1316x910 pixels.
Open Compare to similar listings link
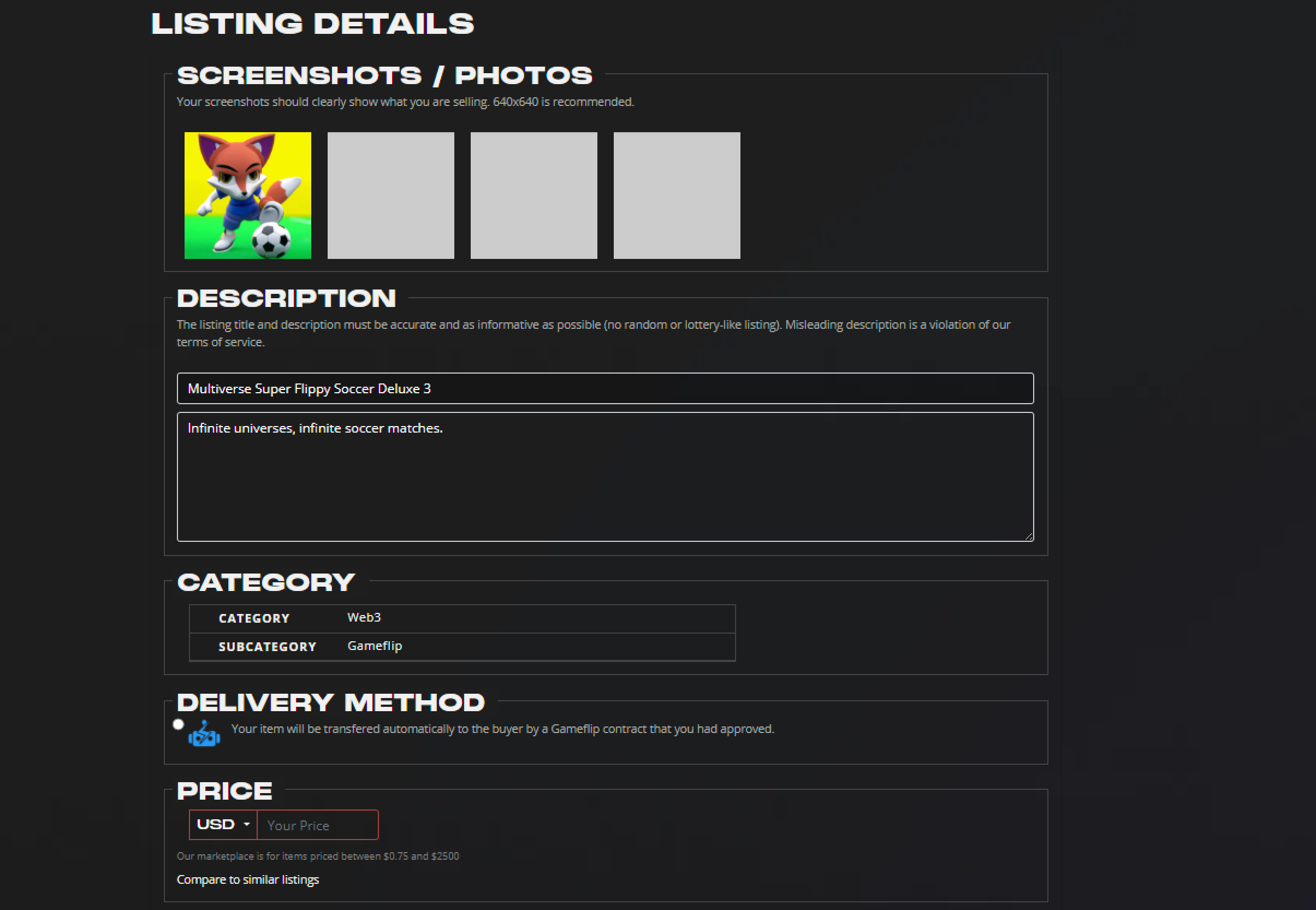point(247,879)
